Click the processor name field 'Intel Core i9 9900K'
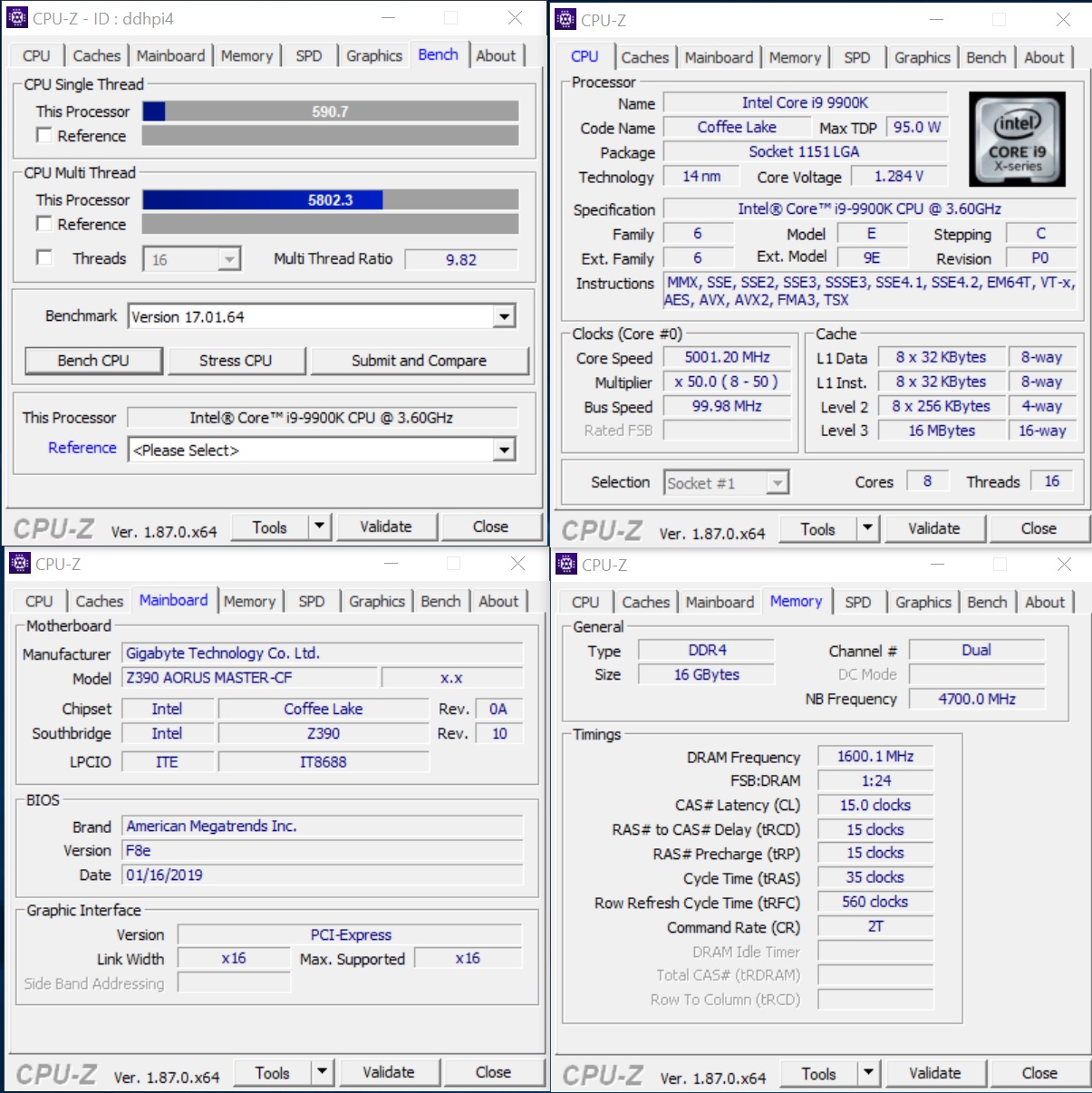 (805, 102)
